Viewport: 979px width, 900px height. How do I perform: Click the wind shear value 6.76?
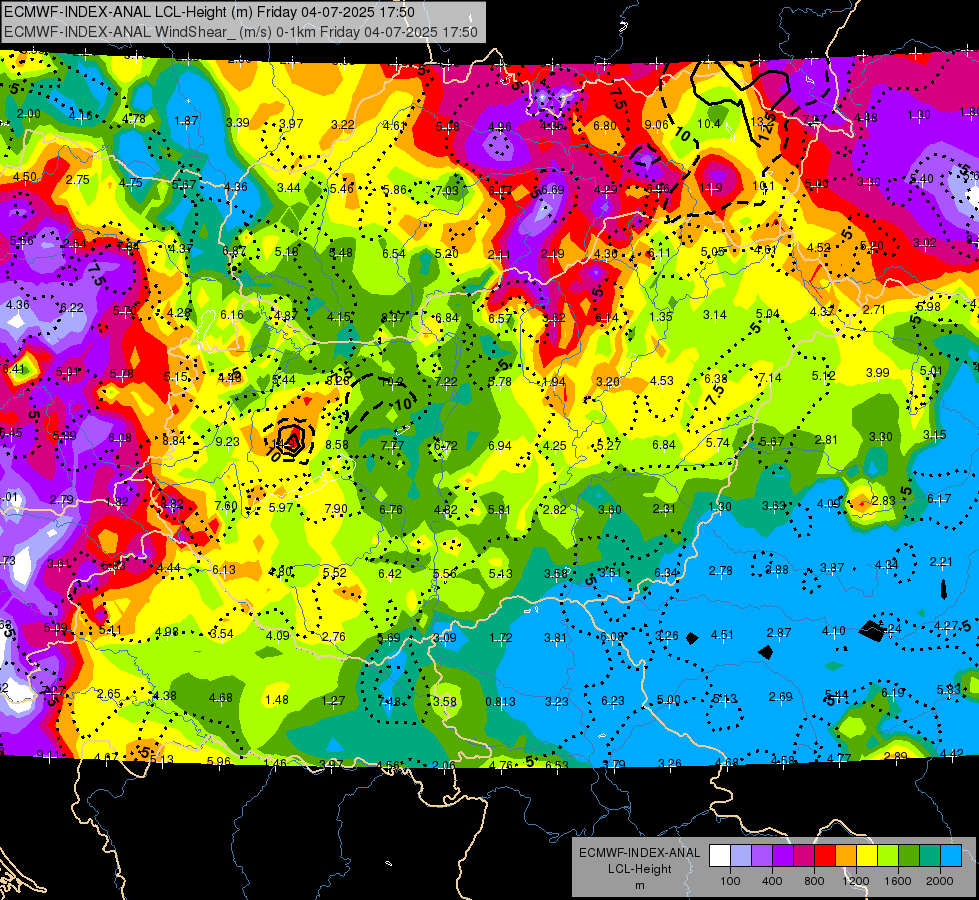tap(391, 509)
